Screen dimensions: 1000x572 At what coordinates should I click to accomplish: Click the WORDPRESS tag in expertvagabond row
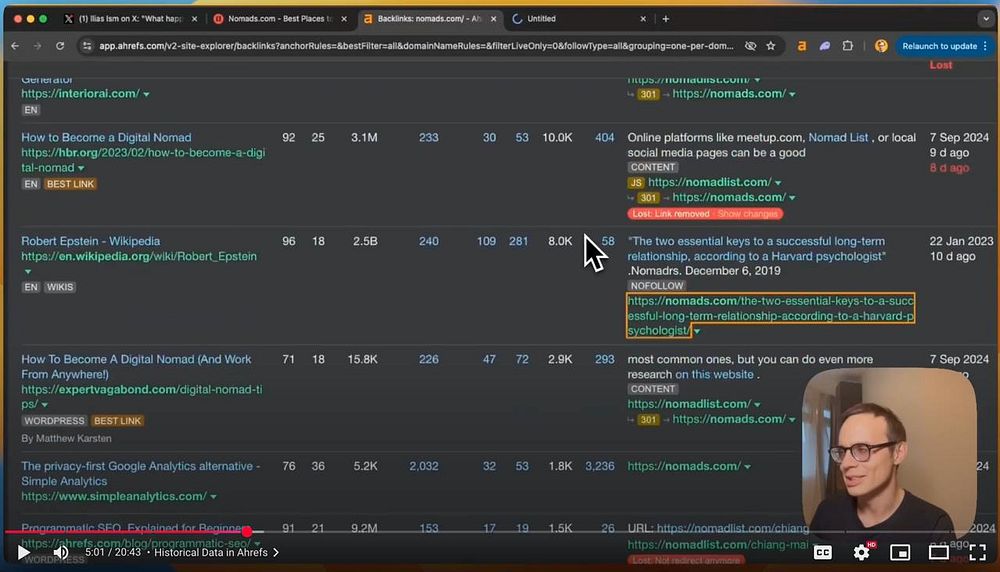[54, 421]
